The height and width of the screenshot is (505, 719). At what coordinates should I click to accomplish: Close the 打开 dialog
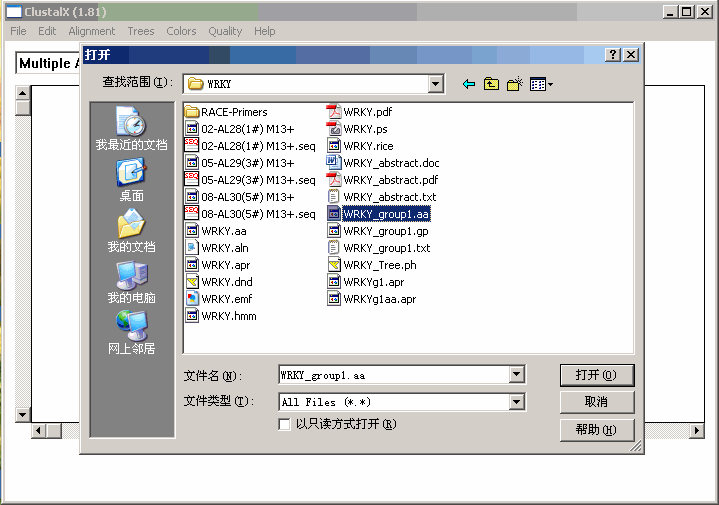pos(631,55)
